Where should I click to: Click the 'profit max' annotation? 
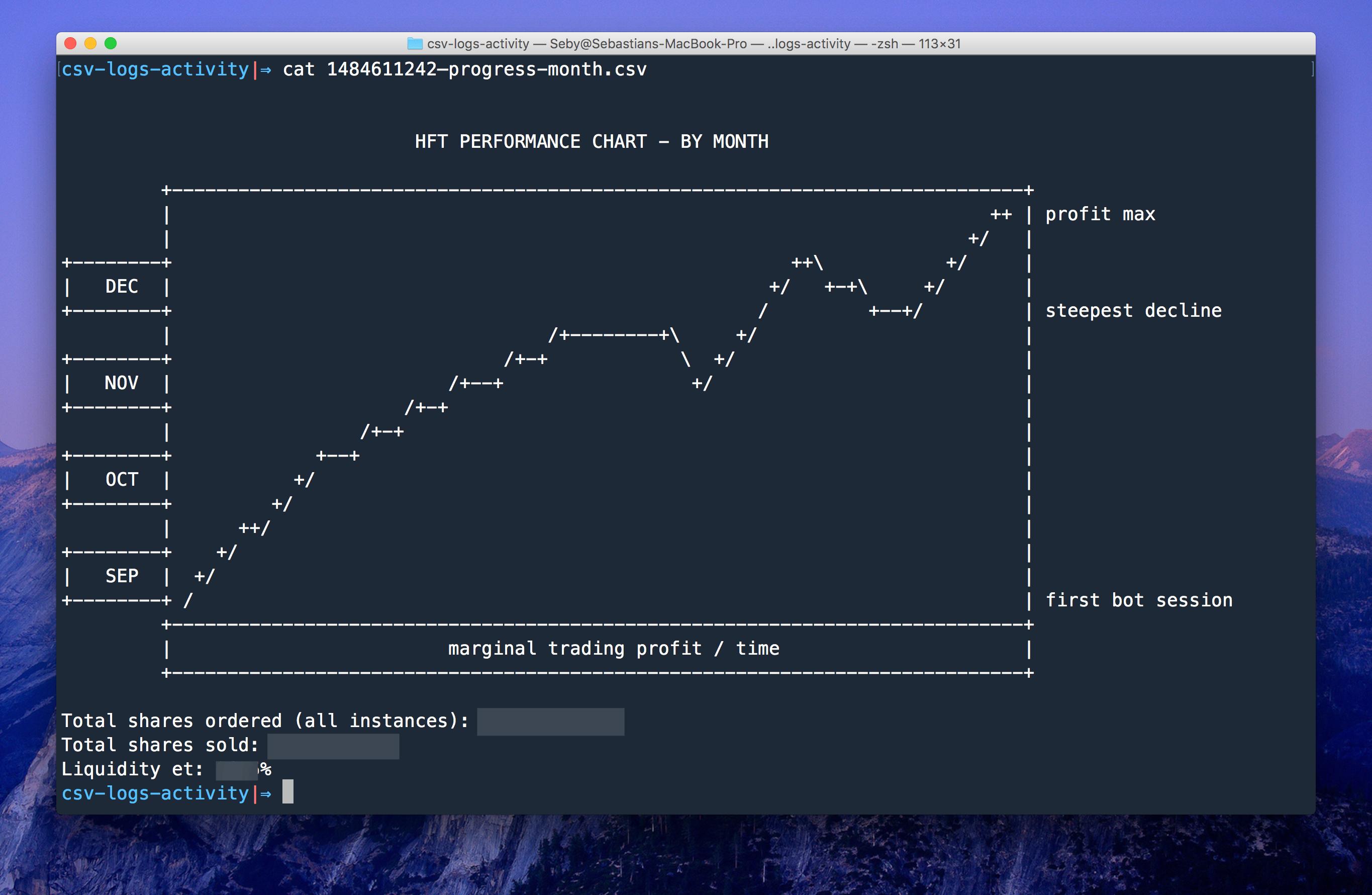pos(1100,214)
